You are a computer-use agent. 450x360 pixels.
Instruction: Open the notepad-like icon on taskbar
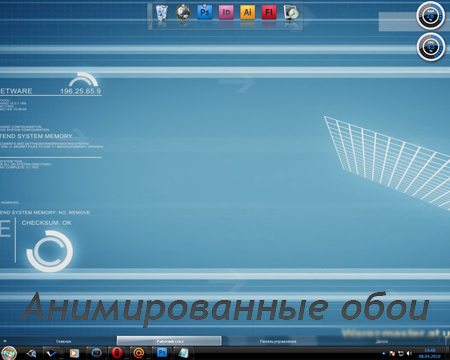184,353
